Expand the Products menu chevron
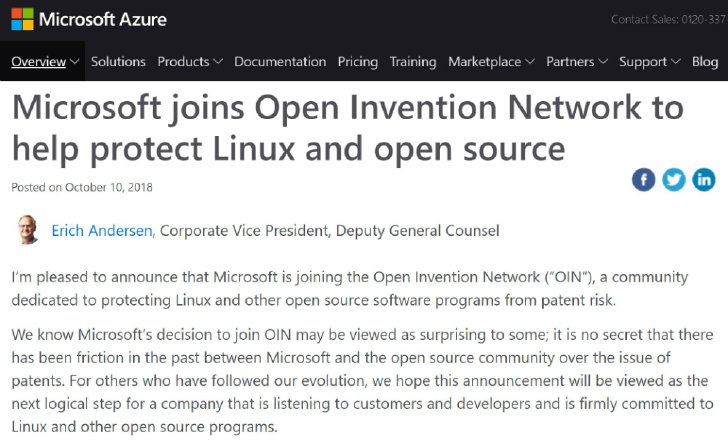 (x=218, y=61)
